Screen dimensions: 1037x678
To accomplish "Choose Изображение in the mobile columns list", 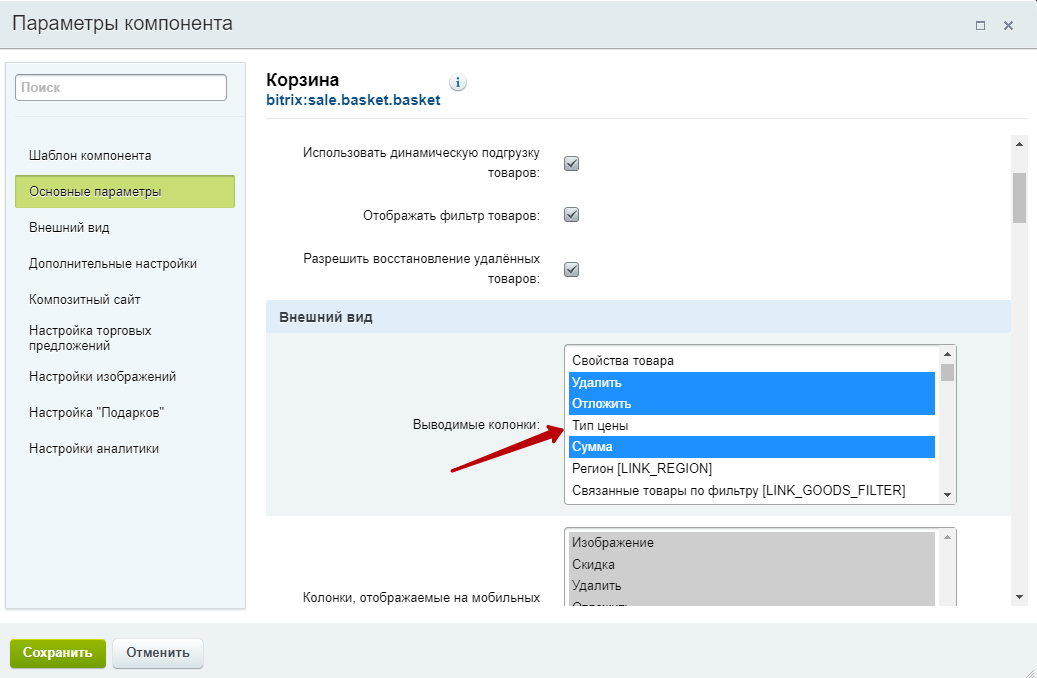I will point(612,543).
